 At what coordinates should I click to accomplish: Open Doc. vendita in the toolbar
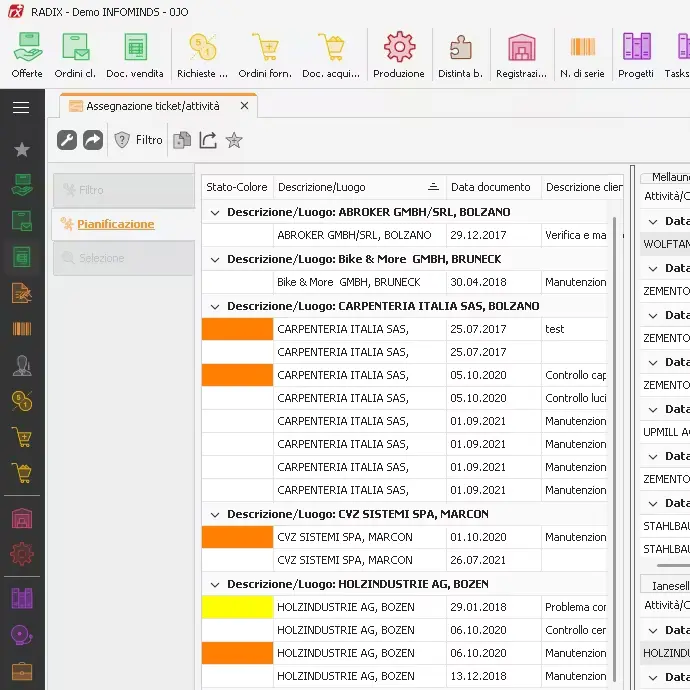coord(135,55)
